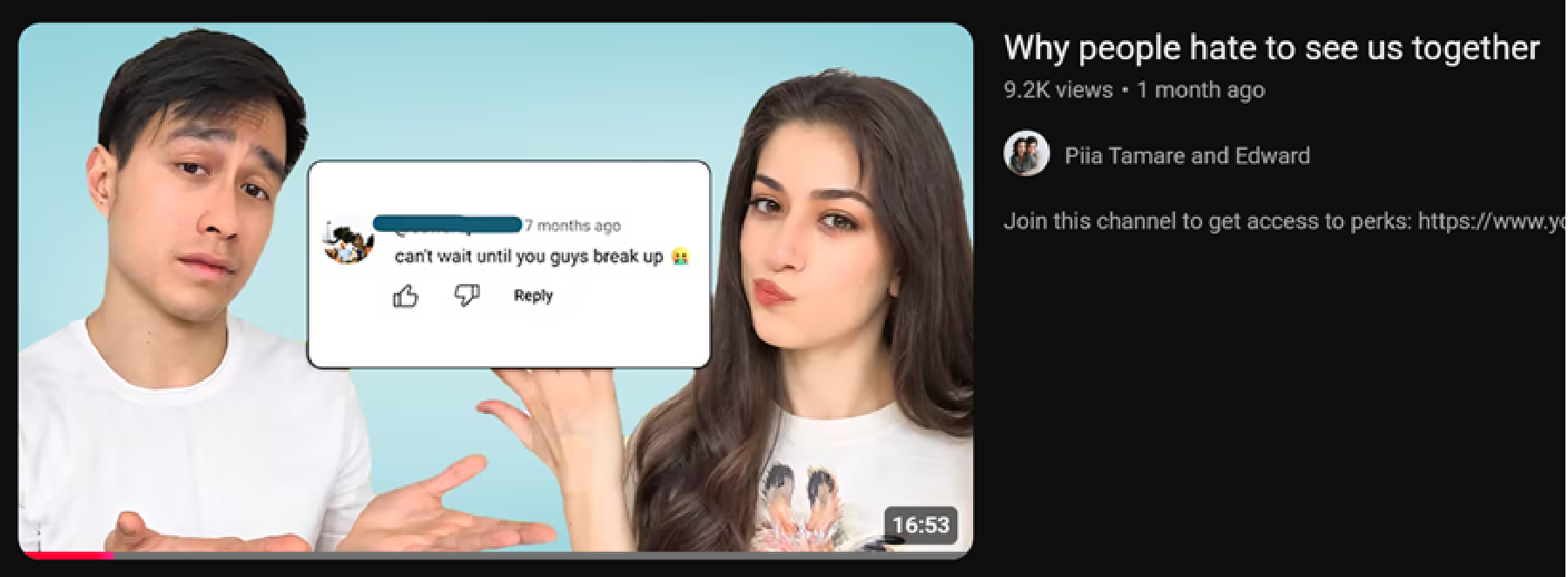This screenshot has width=1568, height=577.
Task: Click the video description snippet text
Action: 1284,221
